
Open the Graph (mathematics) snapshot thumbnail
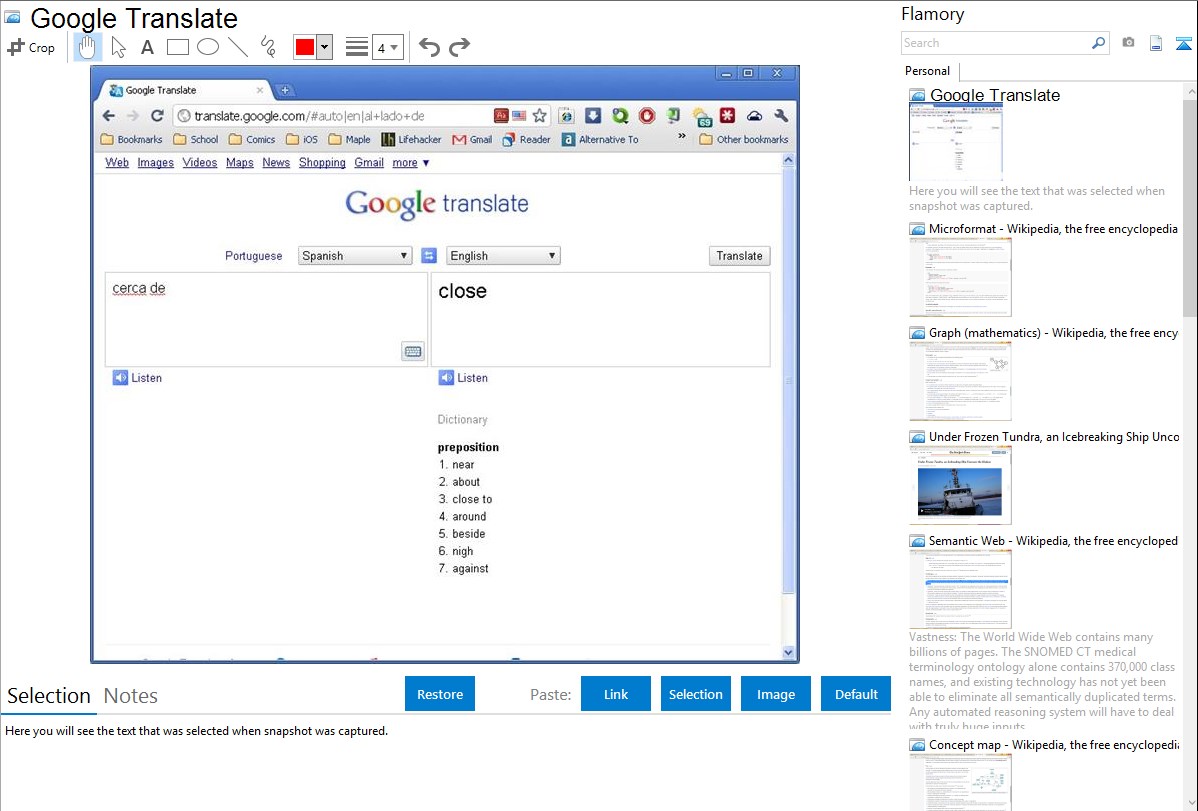point(960,381)
